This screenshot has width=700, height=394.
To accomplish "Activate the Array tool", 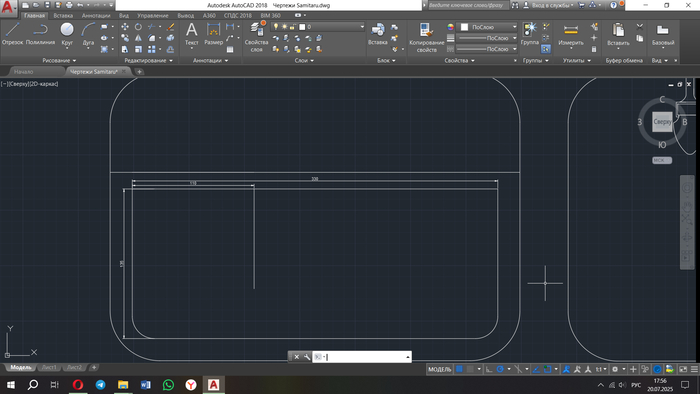I will 152,49.
